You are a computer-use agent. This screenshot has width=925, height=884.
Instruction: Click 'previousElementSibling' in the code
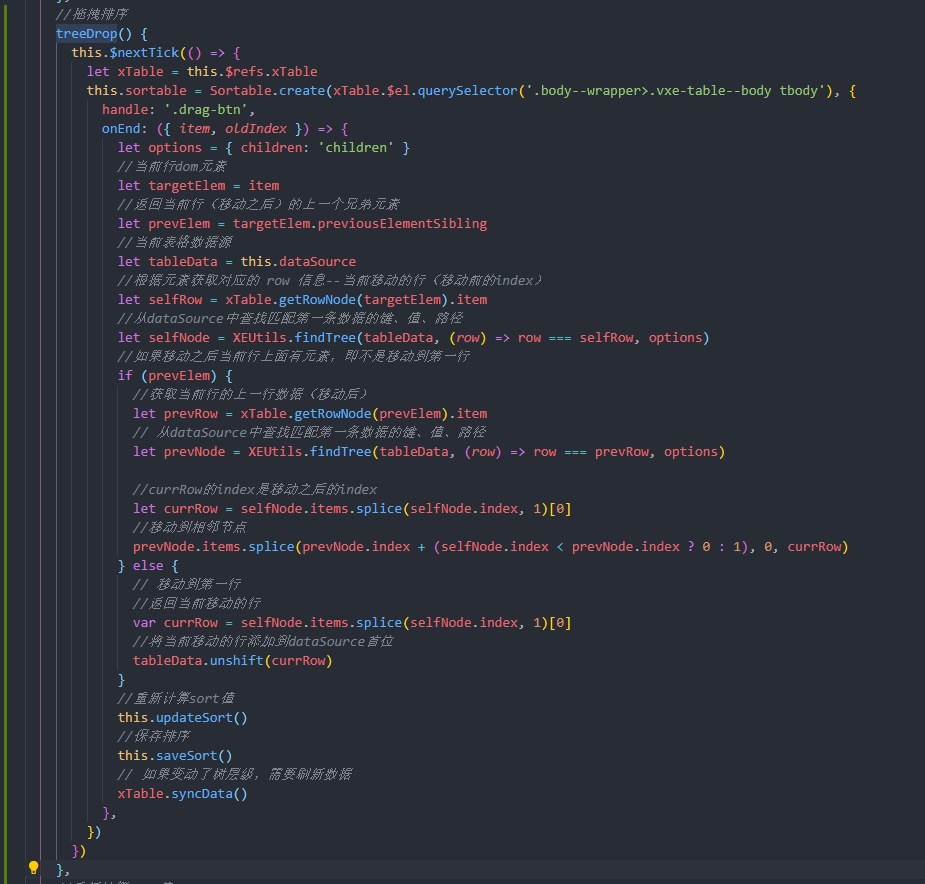[402, 224]
